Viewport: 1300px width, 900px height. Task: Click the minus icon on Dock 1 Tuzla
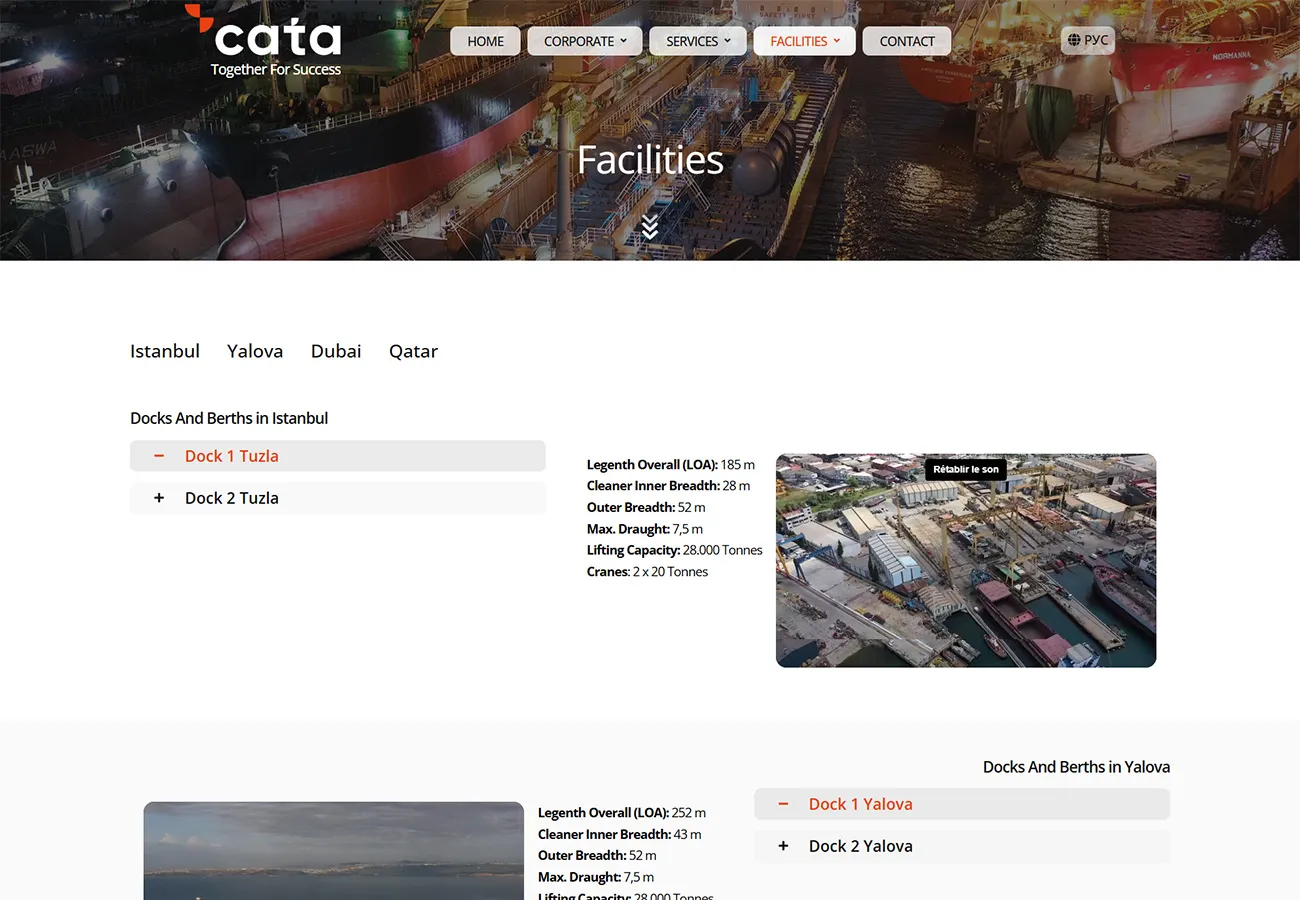[x=158, y=455]
